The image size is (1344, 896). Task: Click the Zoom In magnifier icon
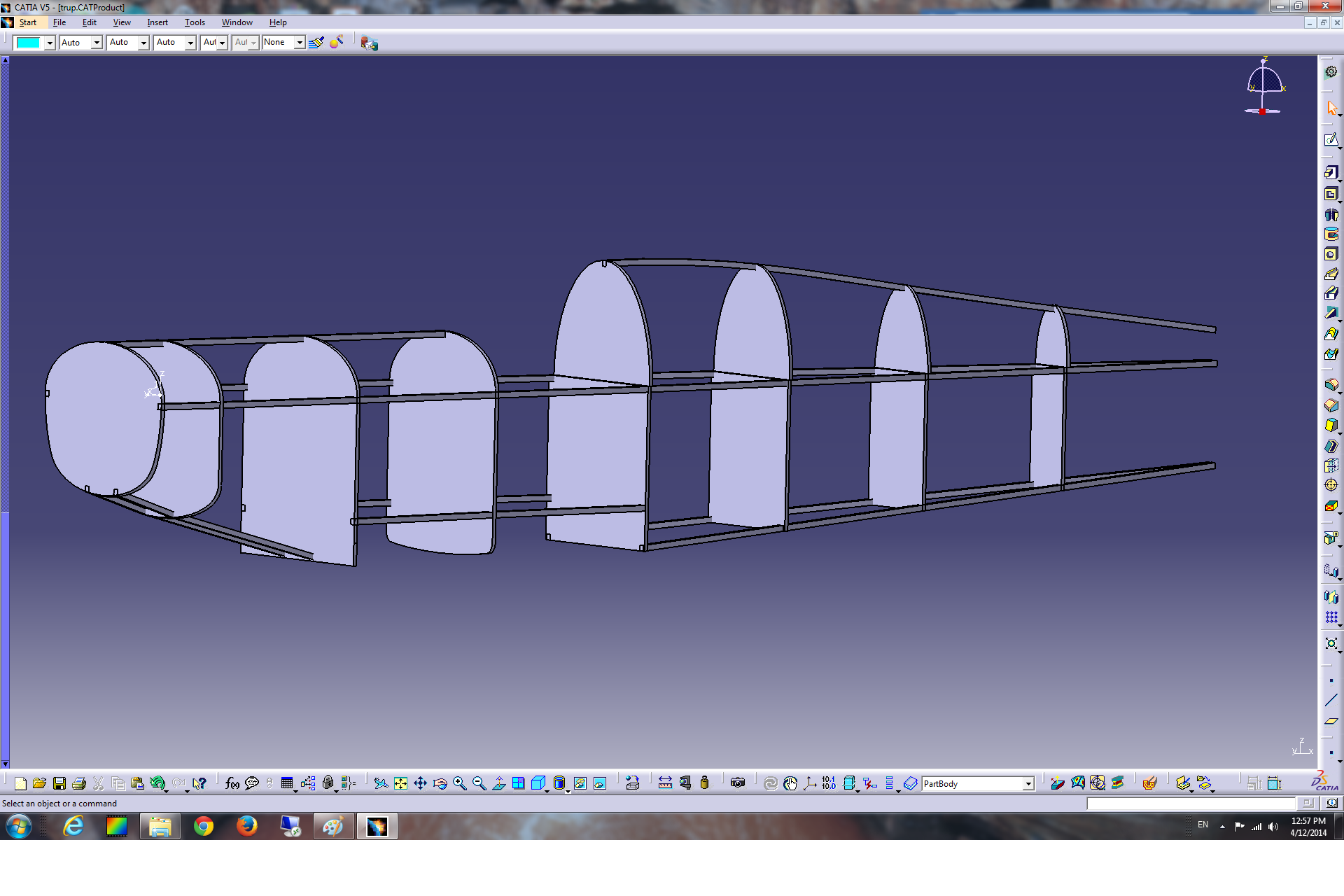[x=459, y=783]
